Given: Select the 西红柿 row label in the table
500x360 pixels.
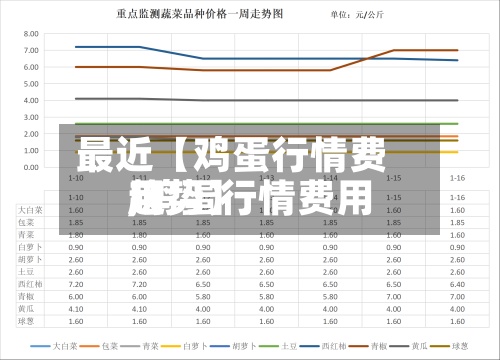Looking at the screenshot, I should click(30, 284).
